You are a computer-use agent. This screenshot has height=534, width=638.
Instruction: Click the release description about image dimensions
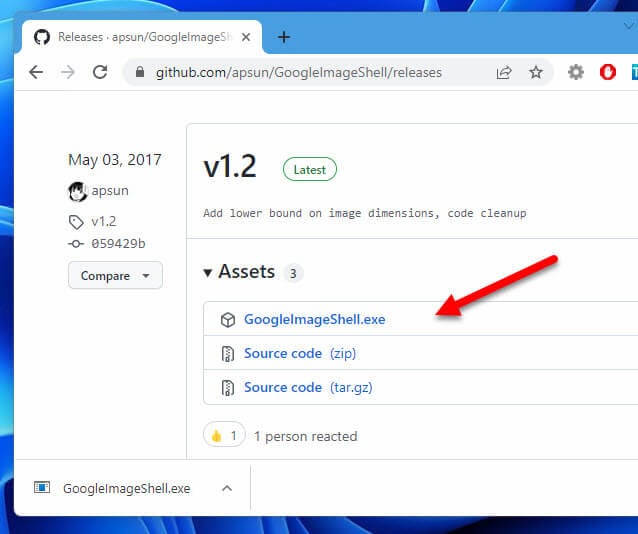pyautogui.click(x=365, y=213)
